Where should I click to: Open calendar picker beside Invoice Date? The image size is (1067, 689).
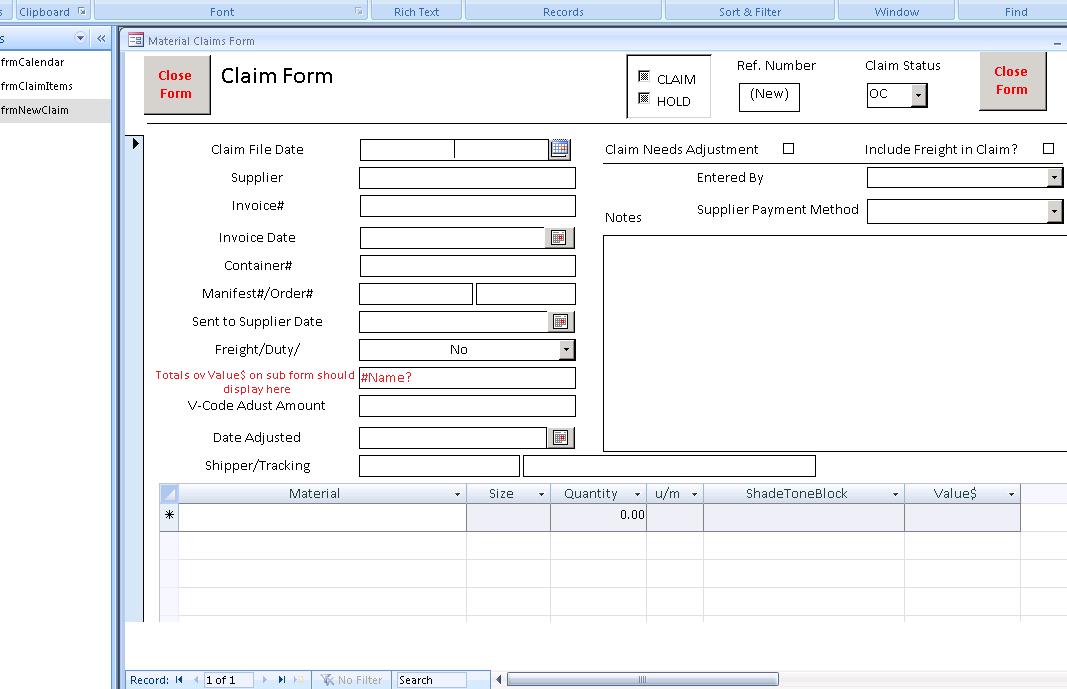[560, 238]
